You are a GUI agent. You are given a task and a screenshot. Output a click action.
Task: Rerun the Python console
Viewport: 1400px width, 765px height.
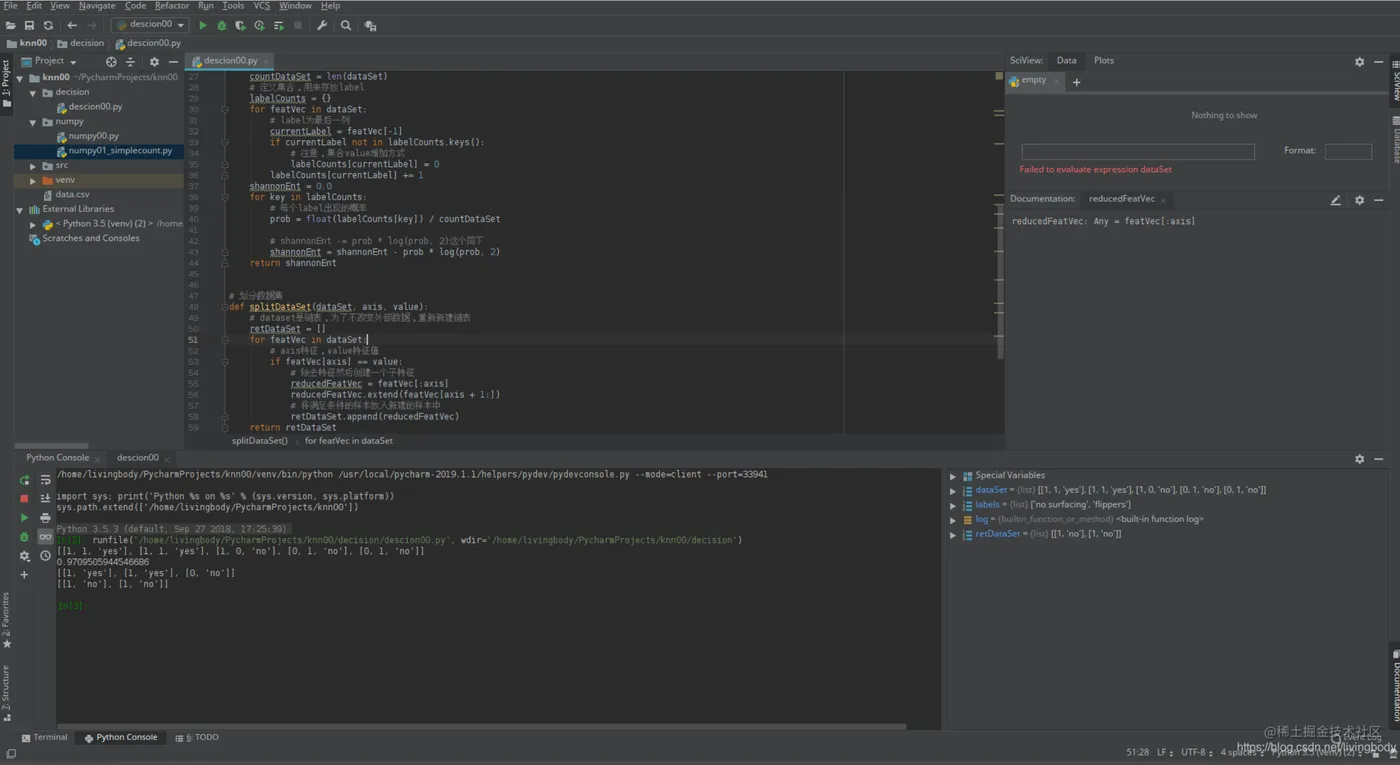25,480
